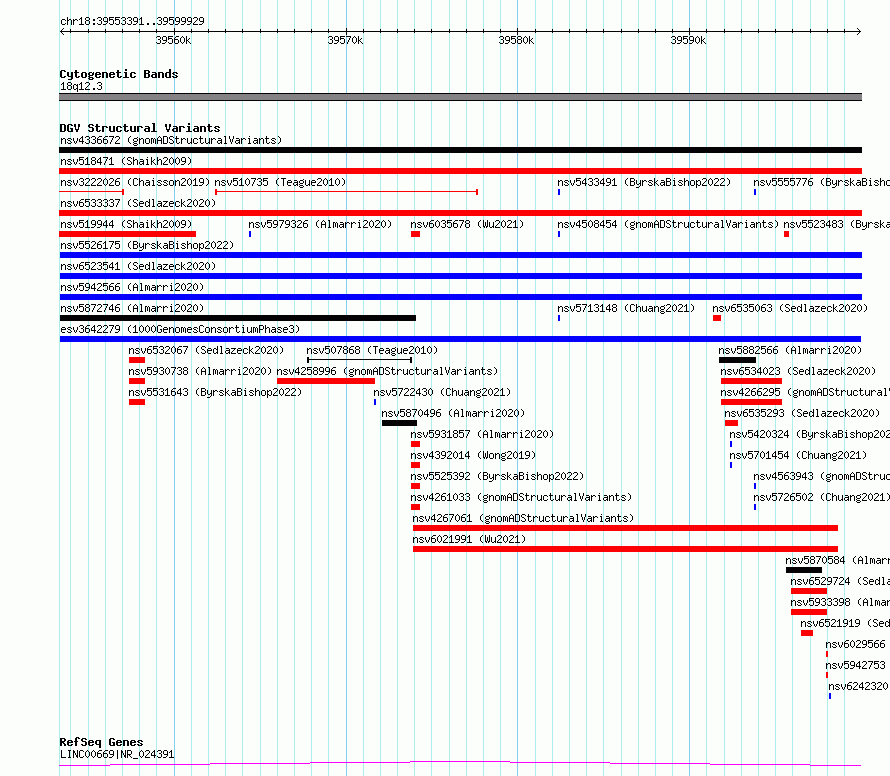Viewport: 890px width, 776px height.
Task: Click the chr18:39553391..39599929 coordinate label
Action: 132,21
